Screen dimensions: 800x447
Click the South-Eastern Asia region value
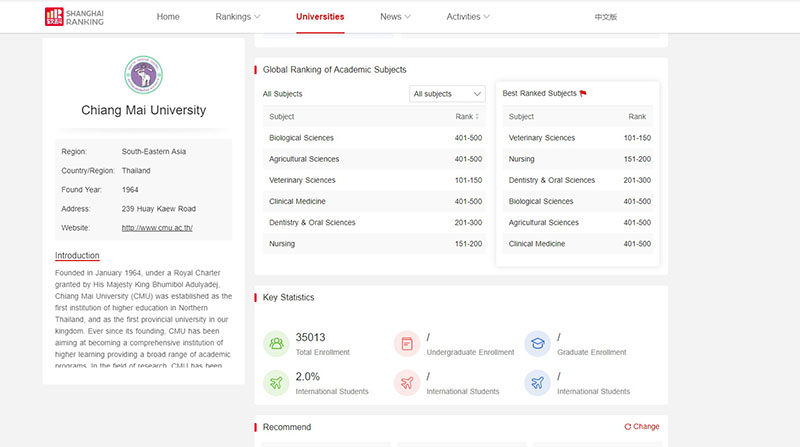point(154,152)
